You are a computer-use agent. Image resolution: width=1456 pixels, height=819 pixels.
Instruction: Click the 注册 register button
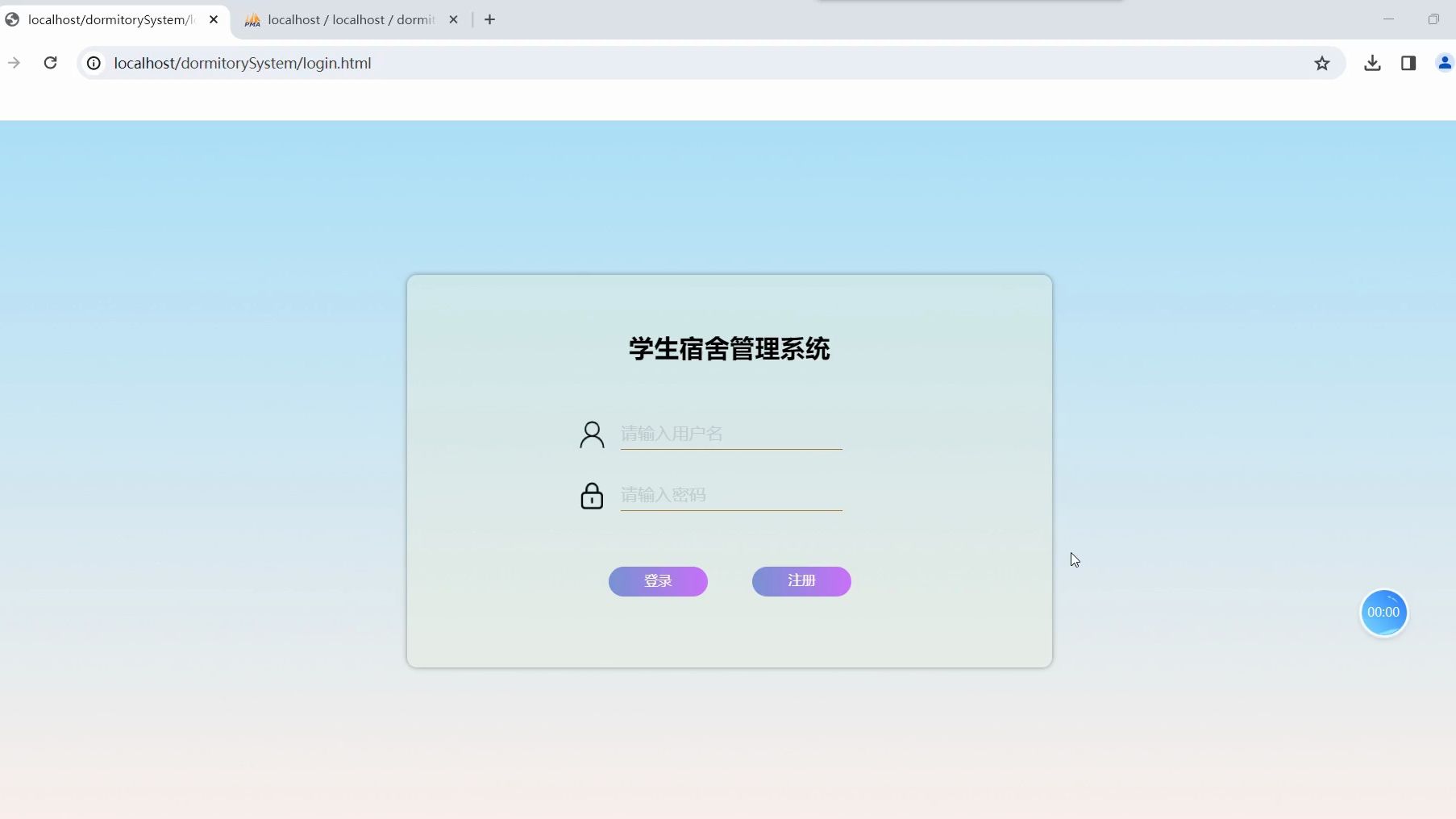[801, 581]
